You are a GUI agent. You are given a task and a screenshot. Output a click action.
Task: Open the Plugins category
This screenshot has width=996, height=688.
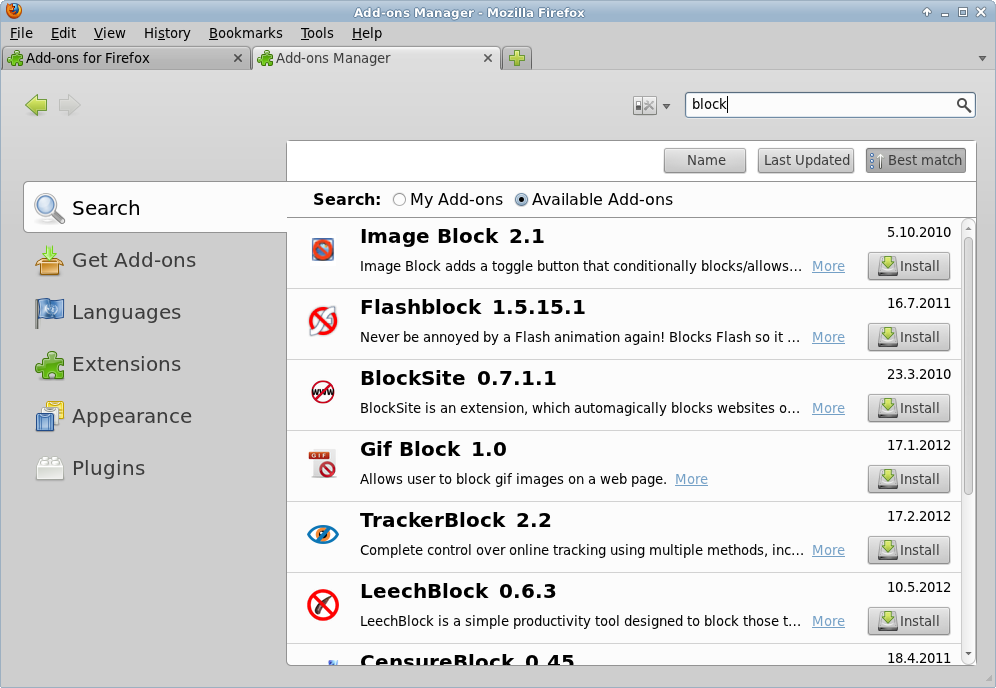coord(156,468)
